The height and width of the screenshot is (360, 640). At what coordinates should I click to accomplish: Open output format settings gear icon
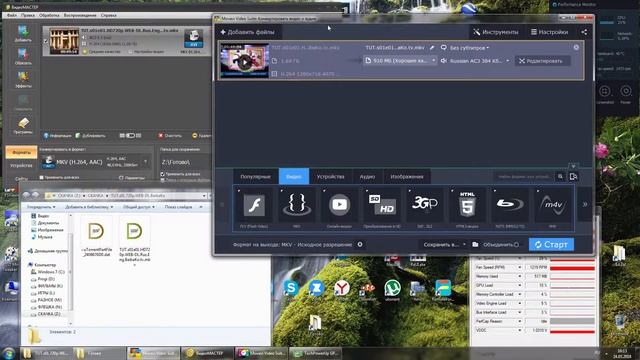[x=360, y=244]
